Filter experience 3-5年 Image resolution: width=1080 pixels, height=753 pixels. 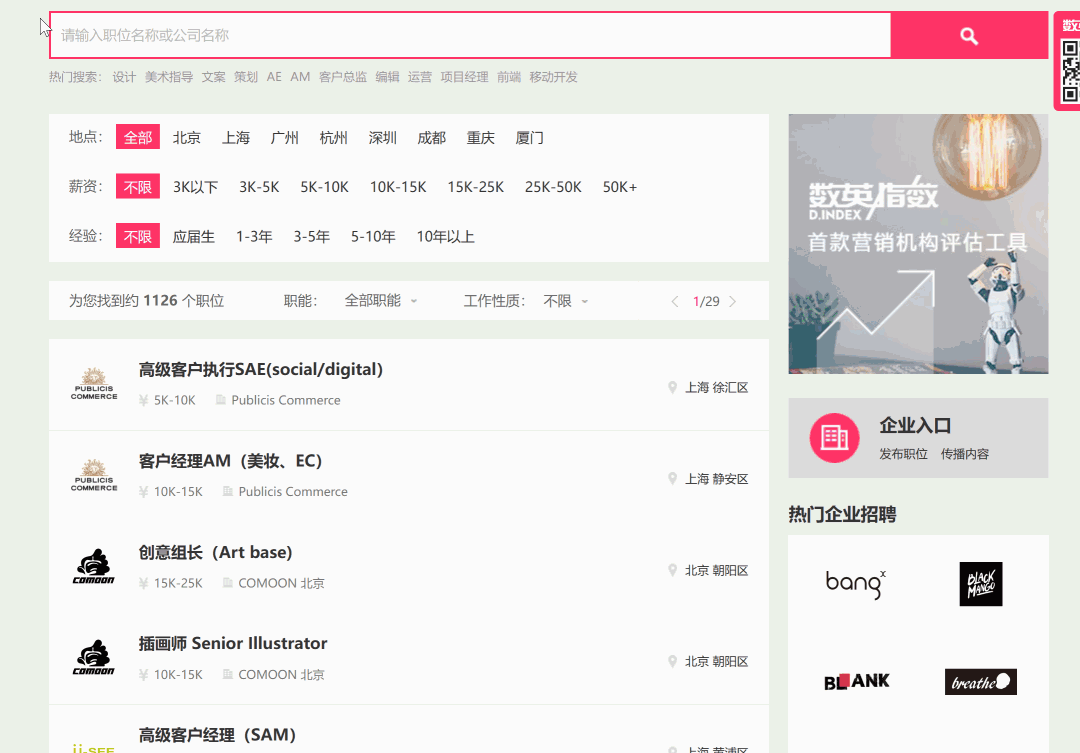click(311, 236)
